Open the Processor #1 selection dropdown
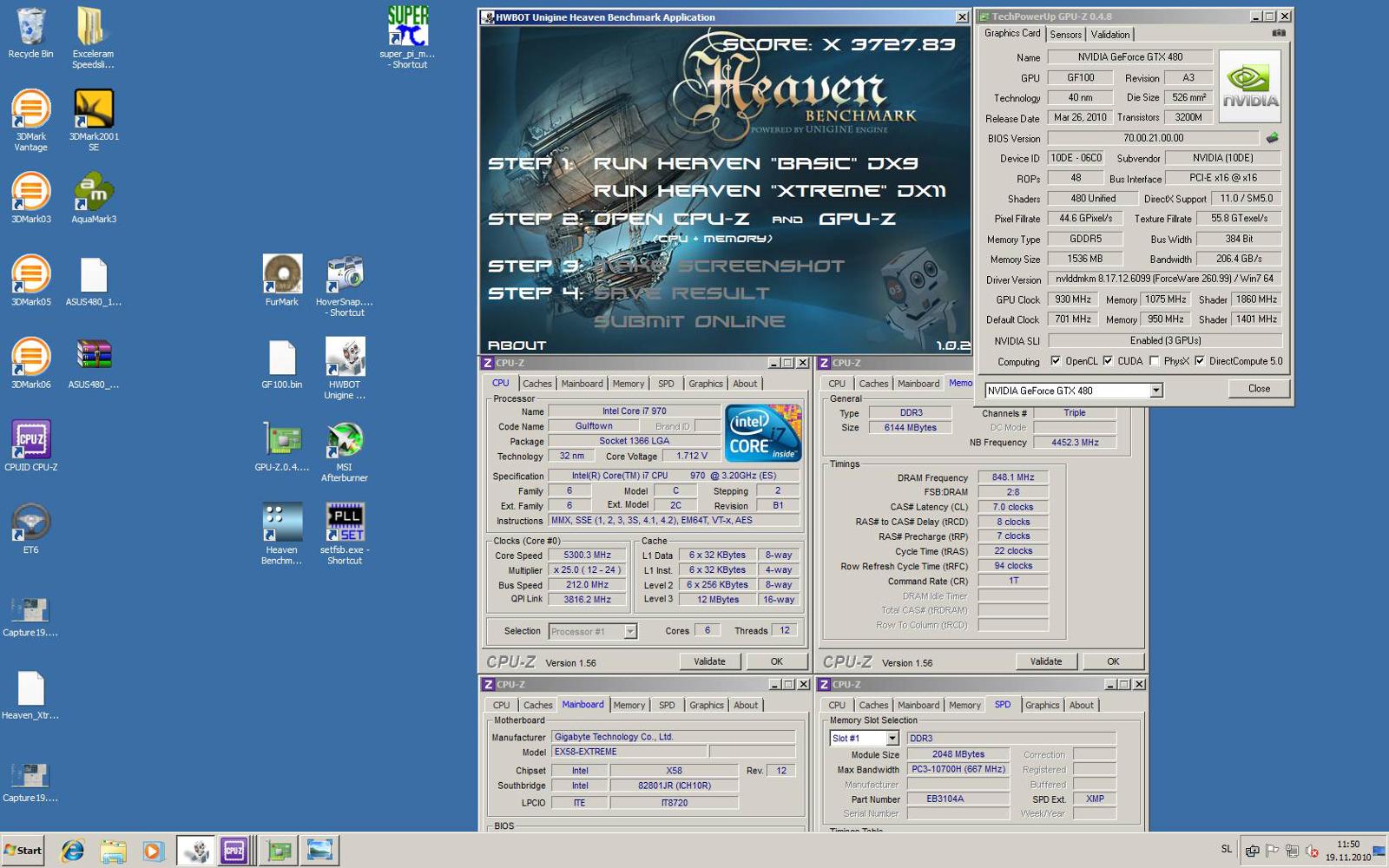The height and width of the screenshot is (868, 1389). [x=630, y=631]
